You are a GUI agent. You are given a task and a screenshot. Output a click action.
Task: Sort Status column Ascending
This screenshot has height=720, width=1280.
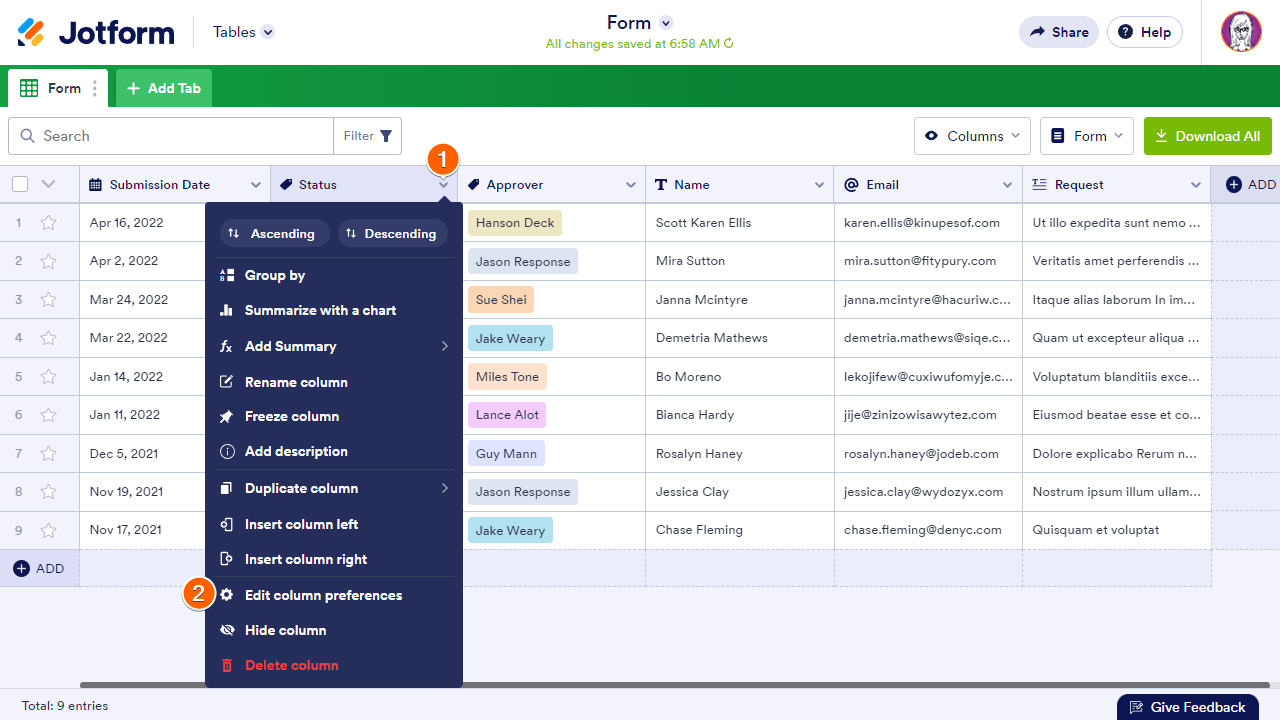pyautogui.click(x=274, y=233)
